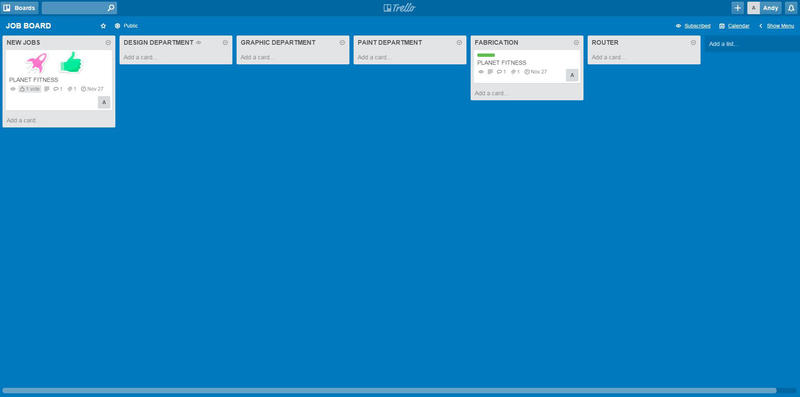
Task: Click the notifications bell icon
Action: coord(791,8)
